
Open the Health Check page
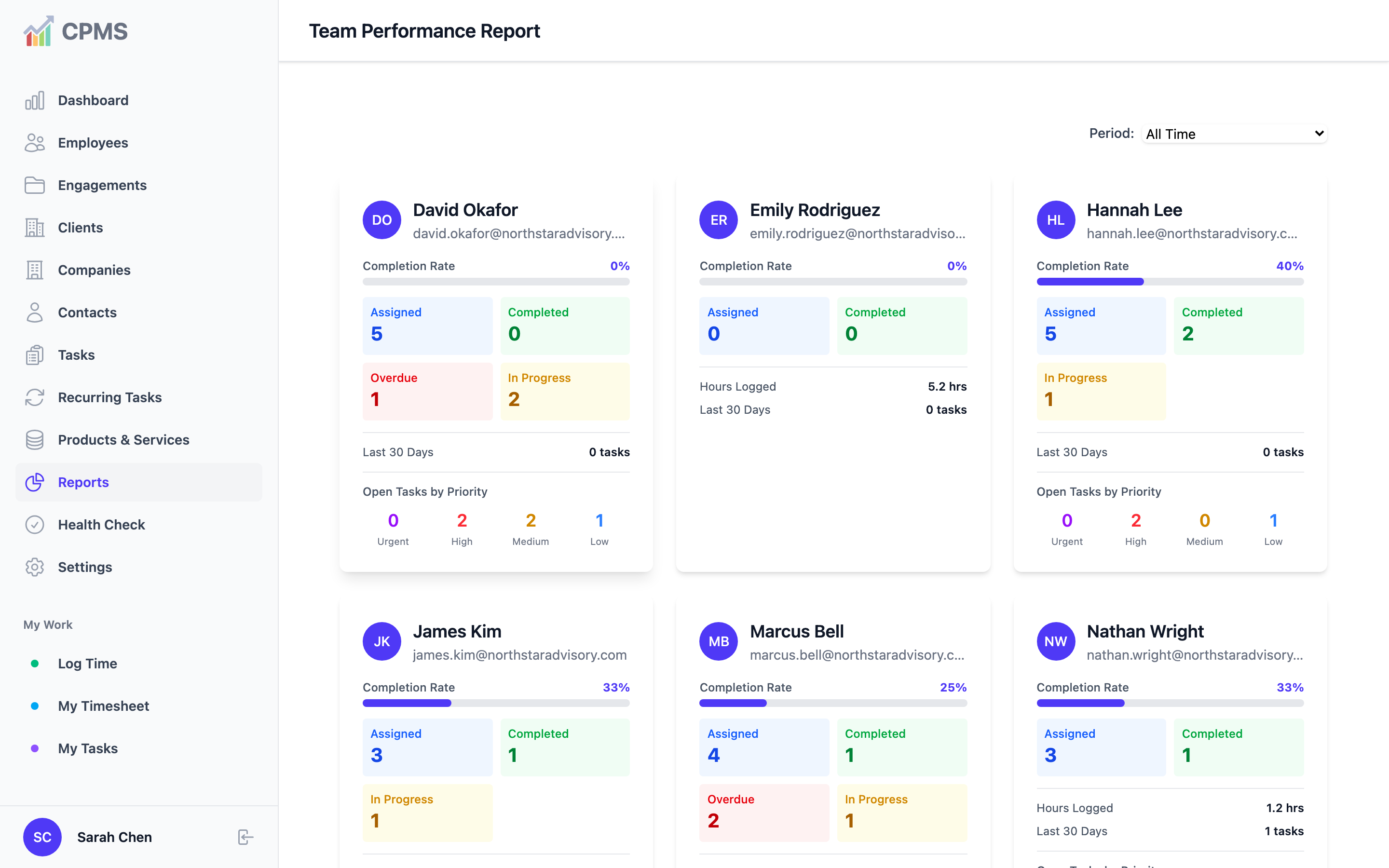[138, 525]
